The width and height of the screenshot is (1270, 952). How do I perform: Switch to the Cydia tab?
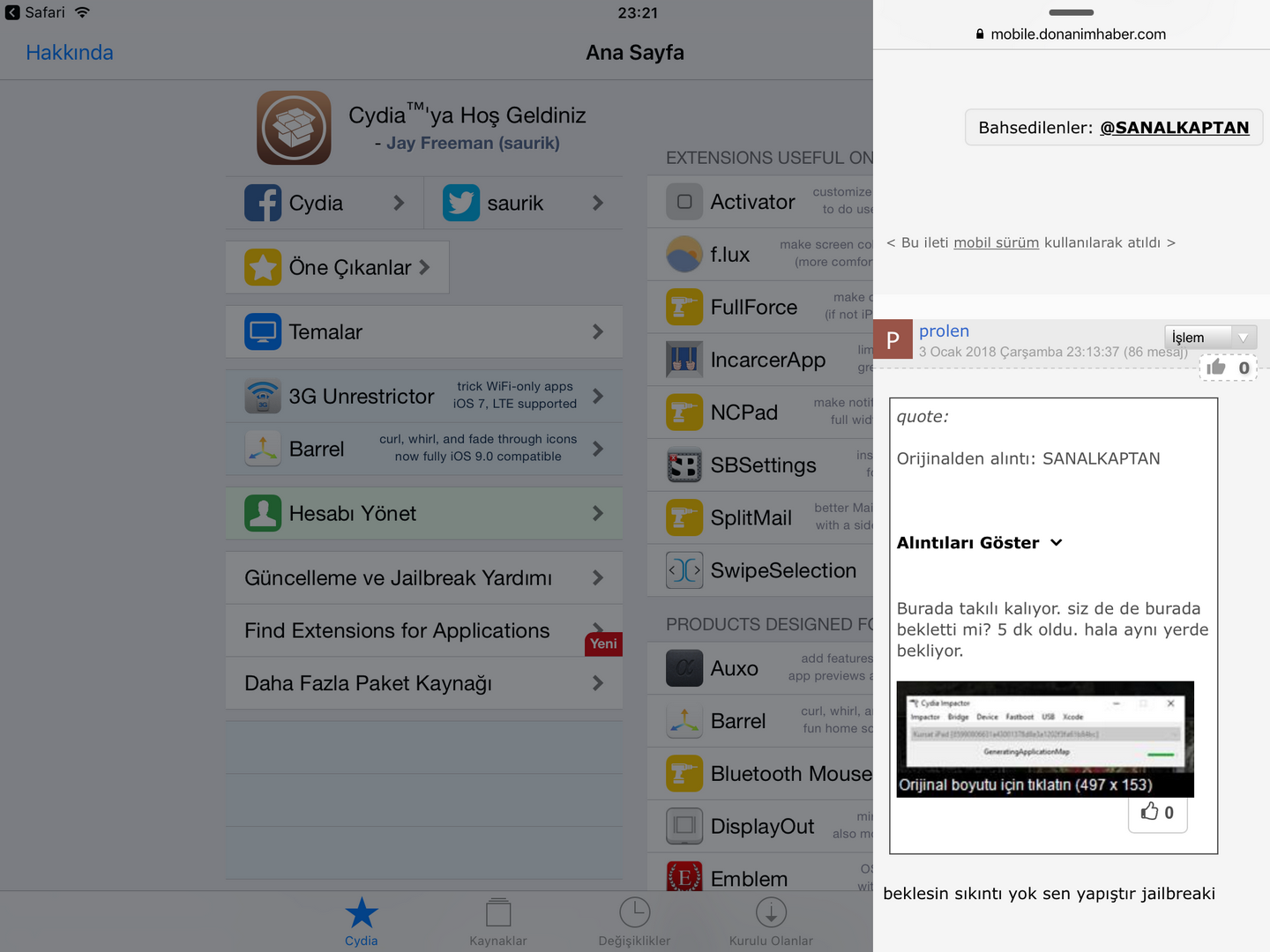click(x=362, y=921)
